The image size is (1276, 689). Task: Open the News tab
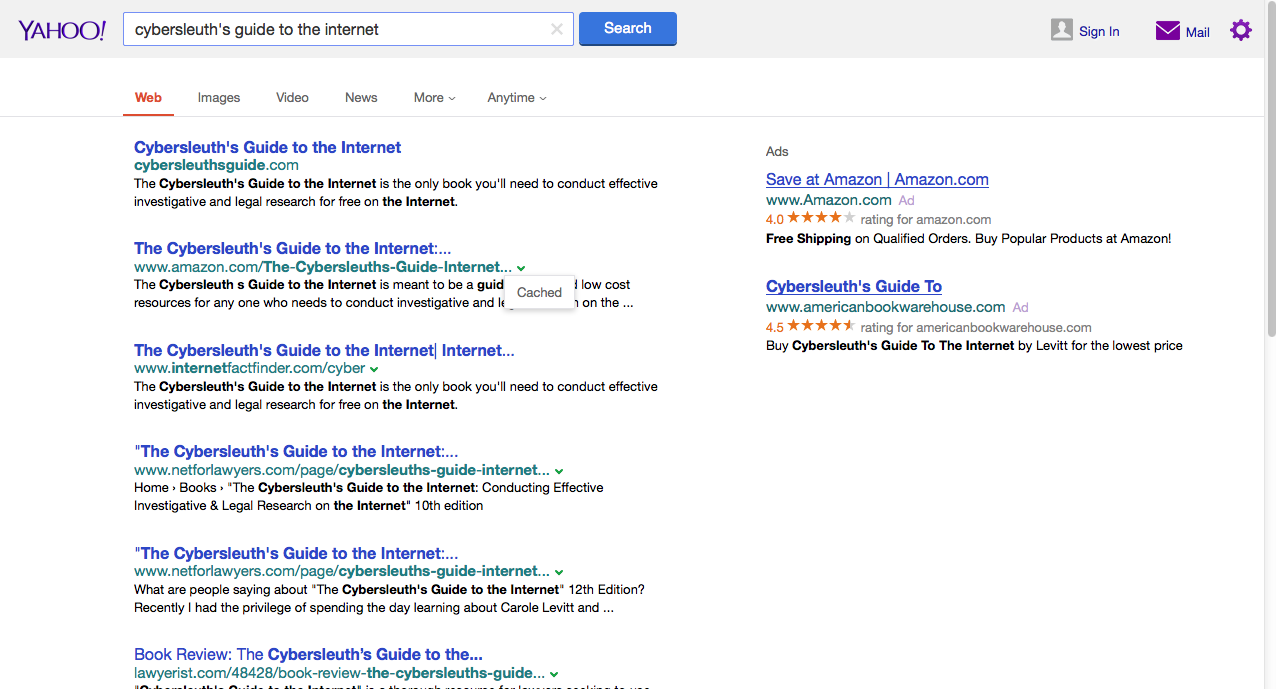(x=361, y=98)
